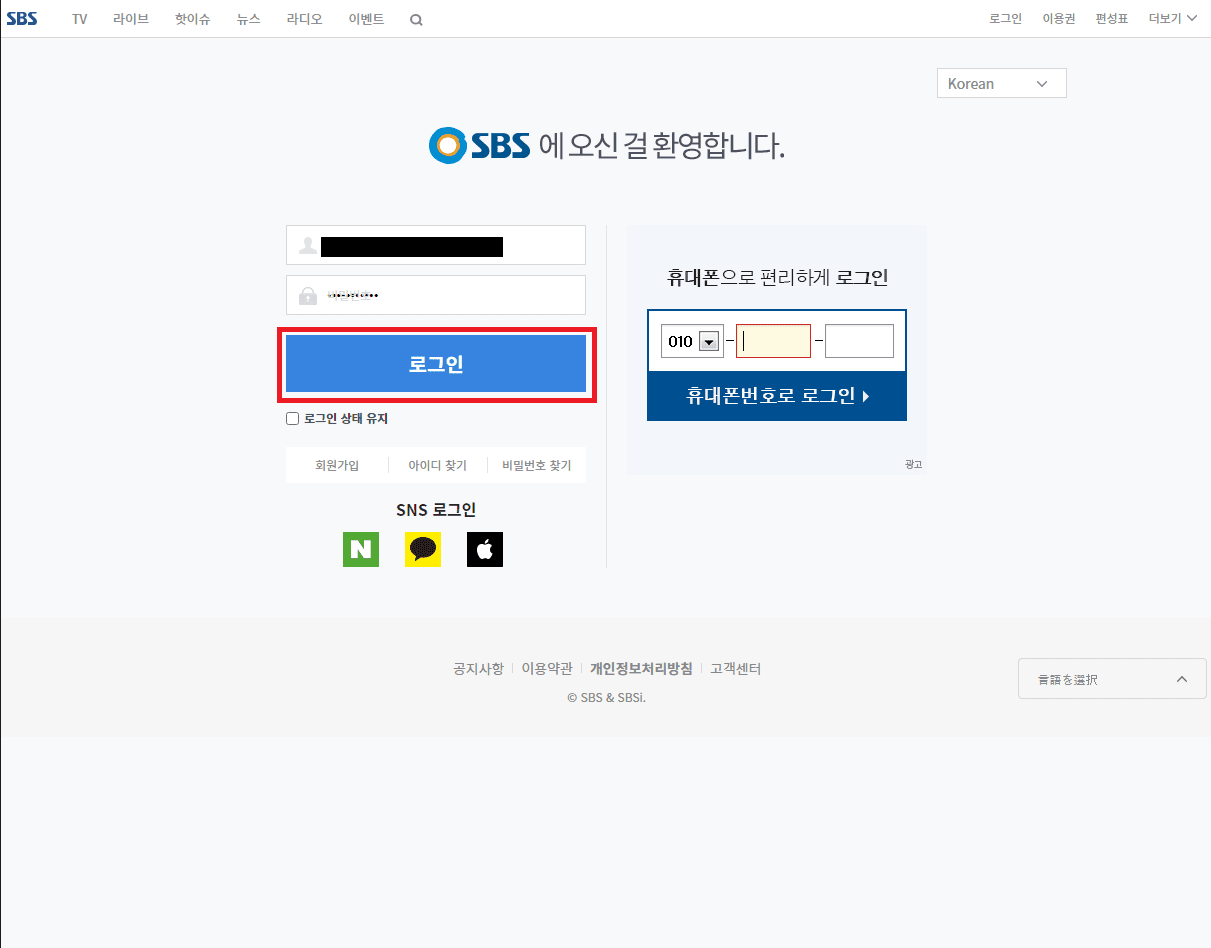This screenshot has width=1211, height=948.
Task: Open the 라이브 menu item
Action: [x=130, y=18]
